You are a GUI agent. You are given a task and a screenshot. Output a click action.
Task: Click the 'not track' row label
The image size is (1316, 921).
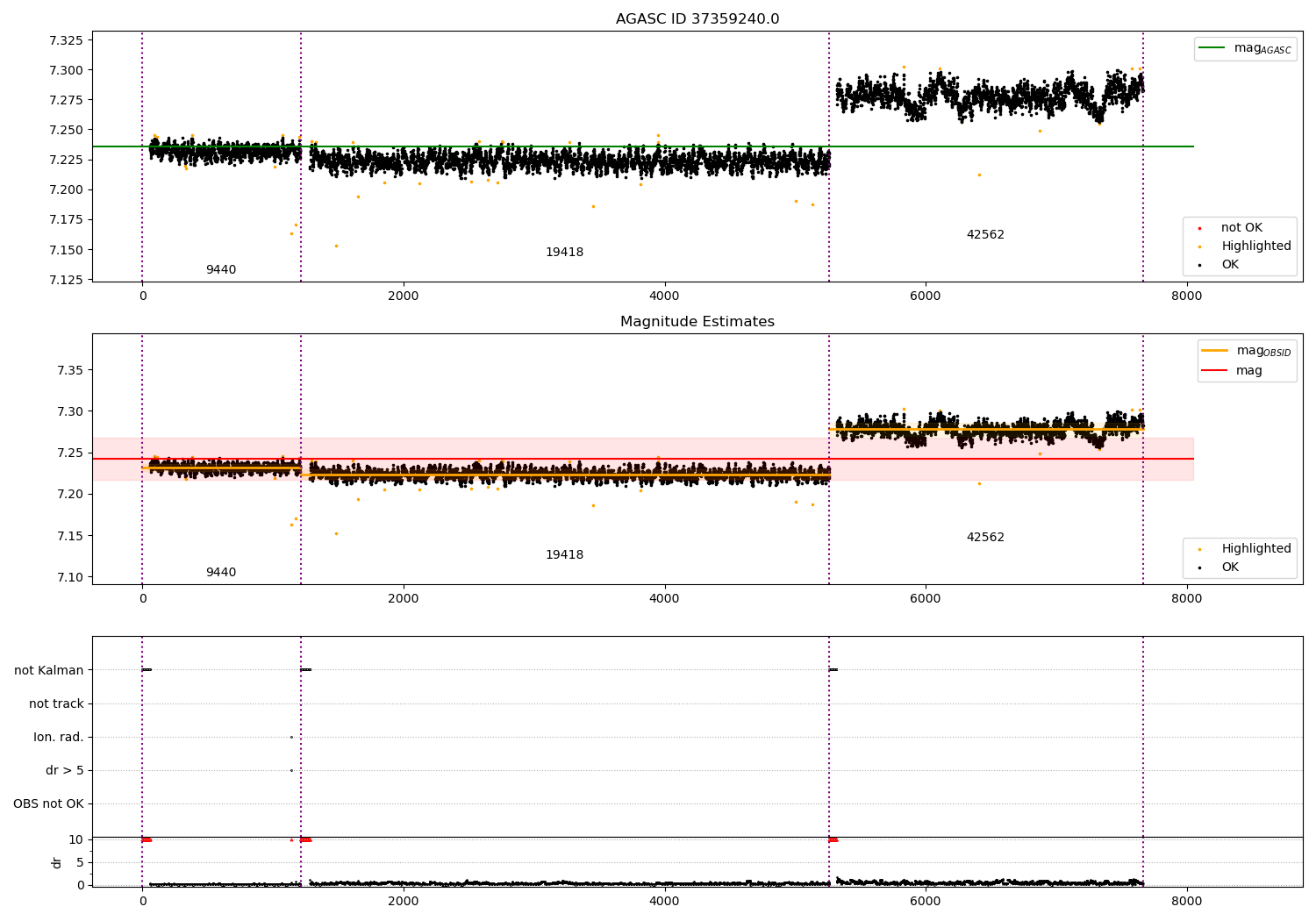coord(56,704)
